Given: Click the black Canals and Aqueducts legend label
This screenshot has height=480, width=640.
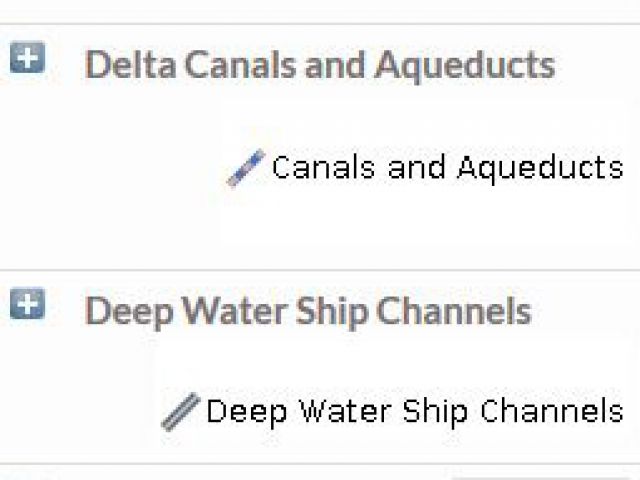Looking at the screenshot, I should [x=447, y=168].
